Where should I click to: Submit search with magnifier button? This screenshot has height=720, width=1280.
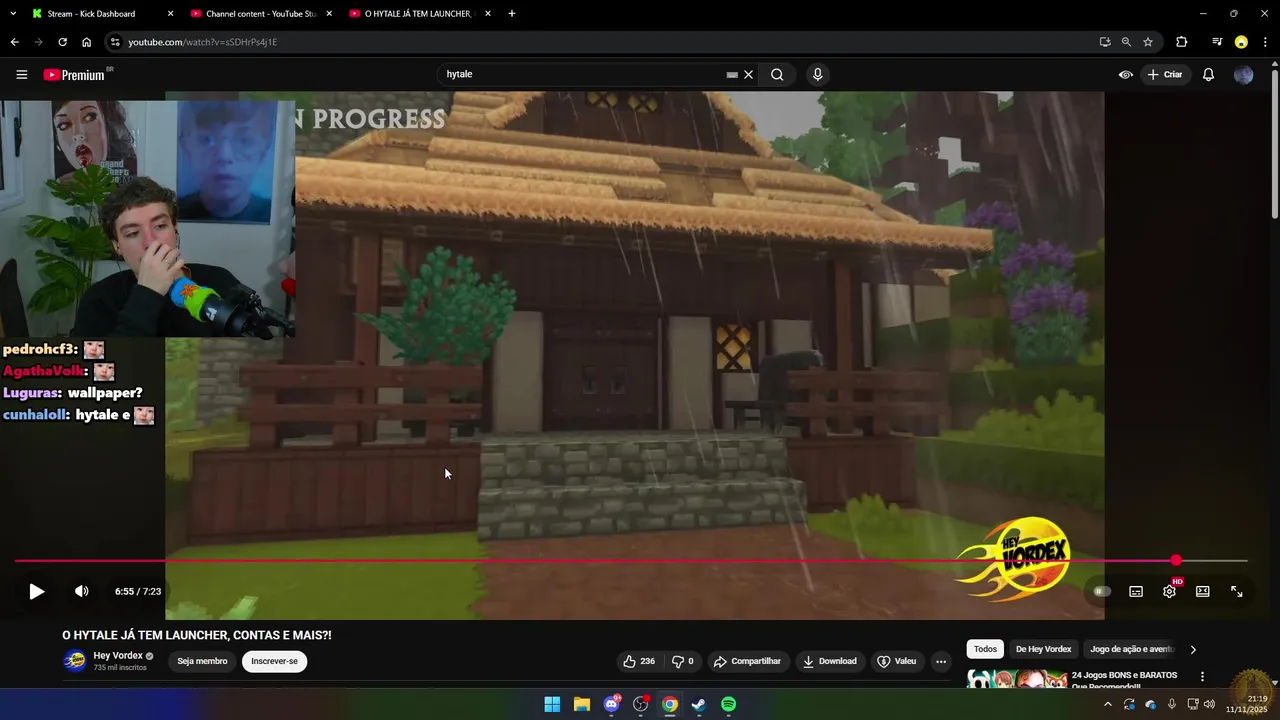pyautogui.click(x=777, y=74)
